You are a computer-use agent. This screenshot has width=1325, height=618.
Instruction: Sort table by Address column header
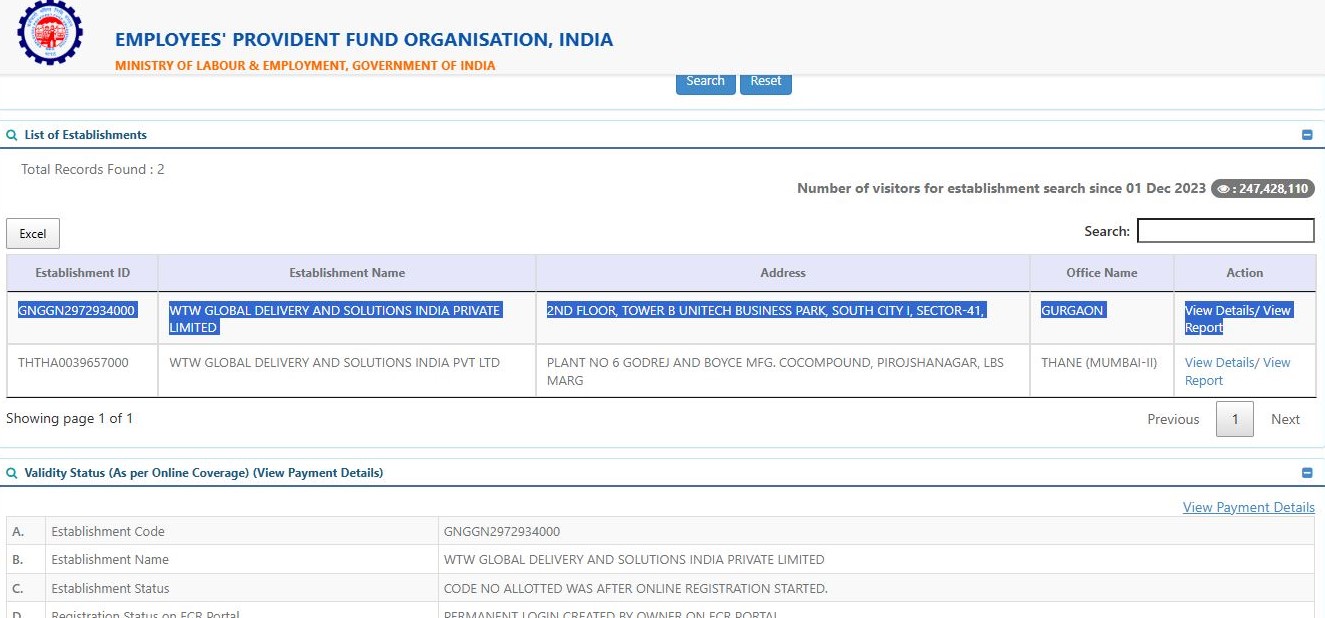[782, 273]
